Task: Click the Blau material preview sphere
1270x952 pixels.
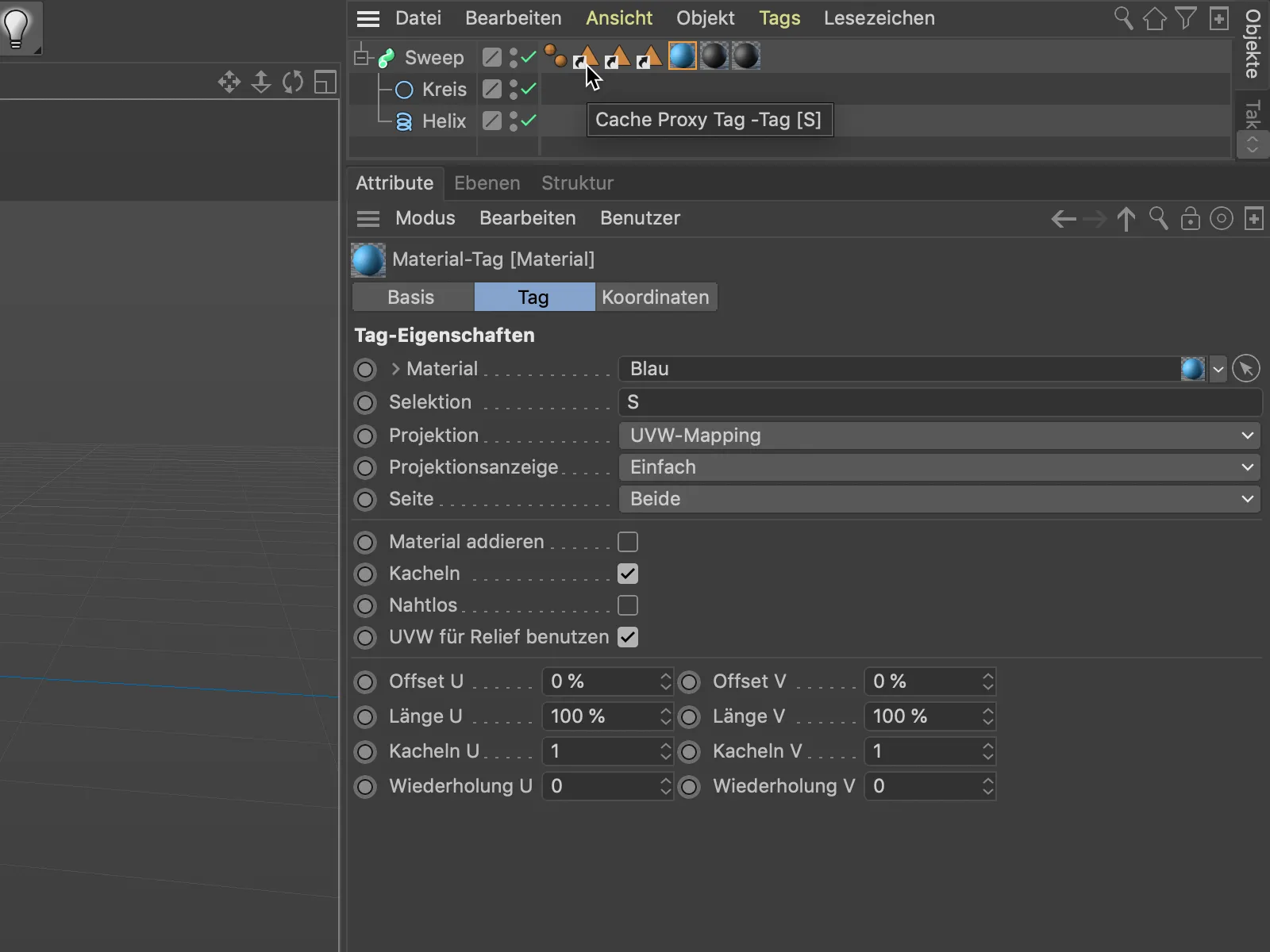Action: [1192, 369]
